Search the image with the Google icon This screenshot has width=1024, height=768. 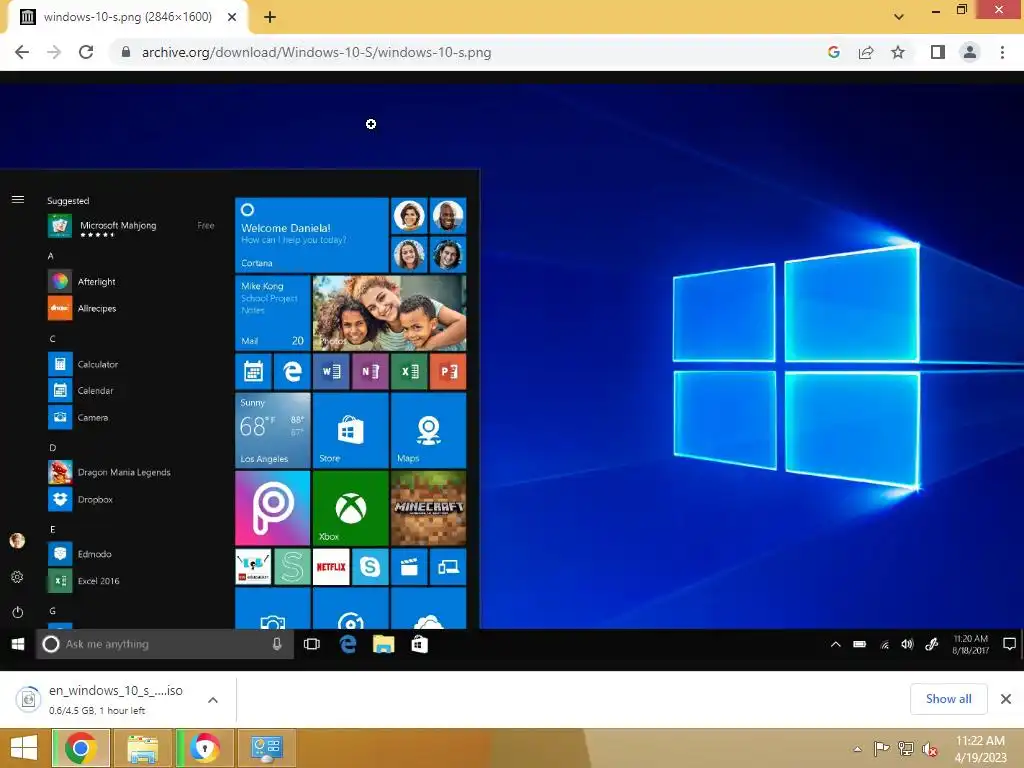(x=833, y=52)
